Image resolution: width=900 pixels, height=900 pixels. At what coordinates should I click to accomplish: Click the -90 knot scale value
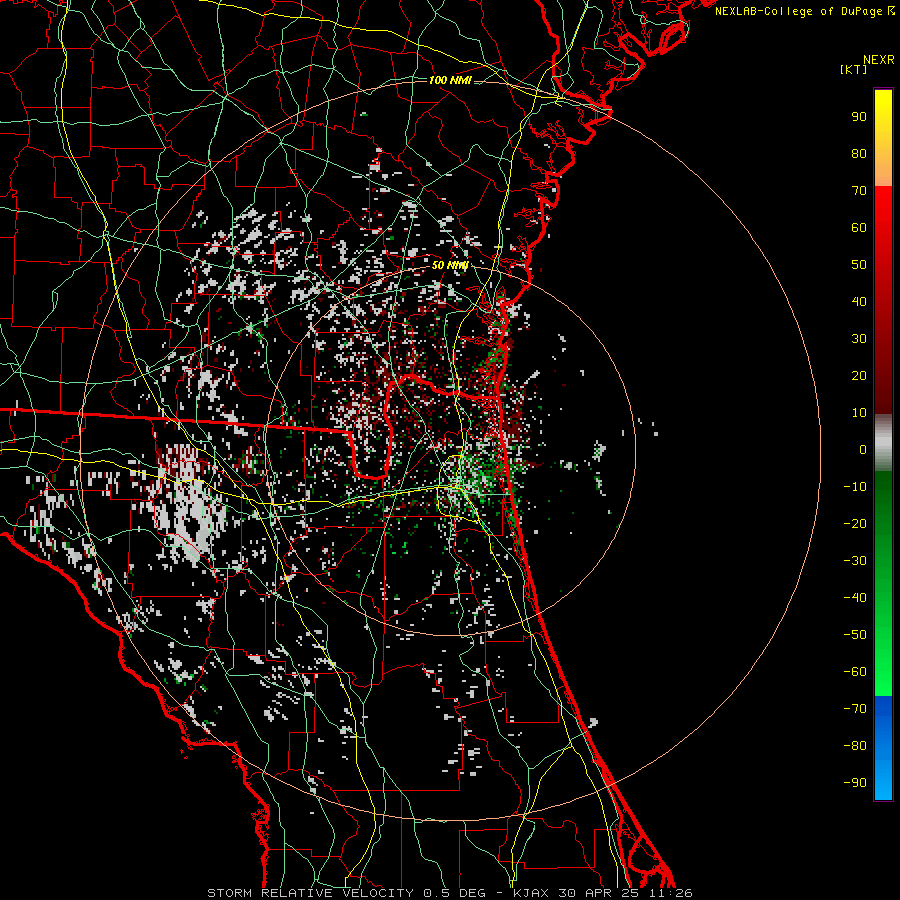[x=855, y=783]
